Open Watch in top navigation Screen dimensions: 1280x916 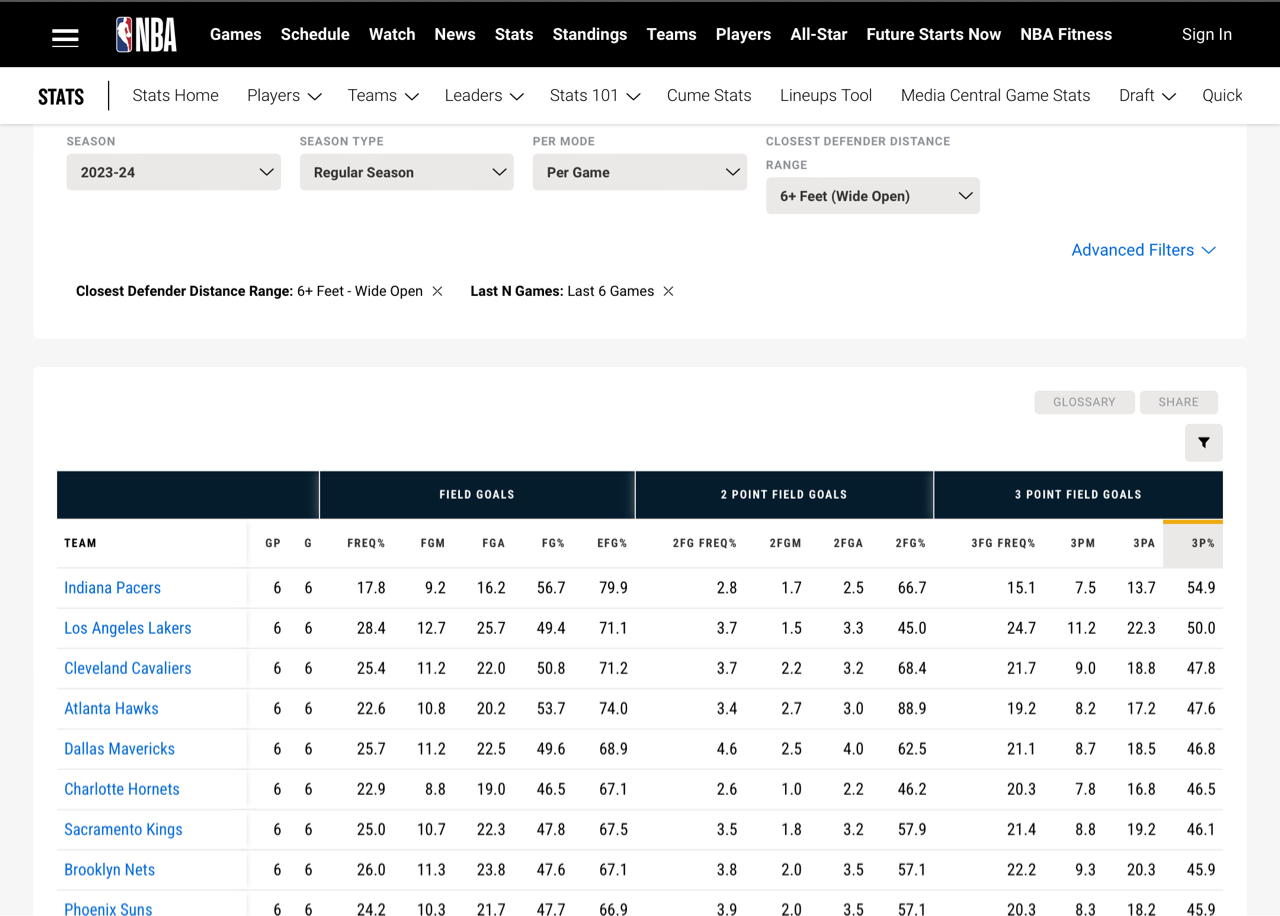[392, 34]
